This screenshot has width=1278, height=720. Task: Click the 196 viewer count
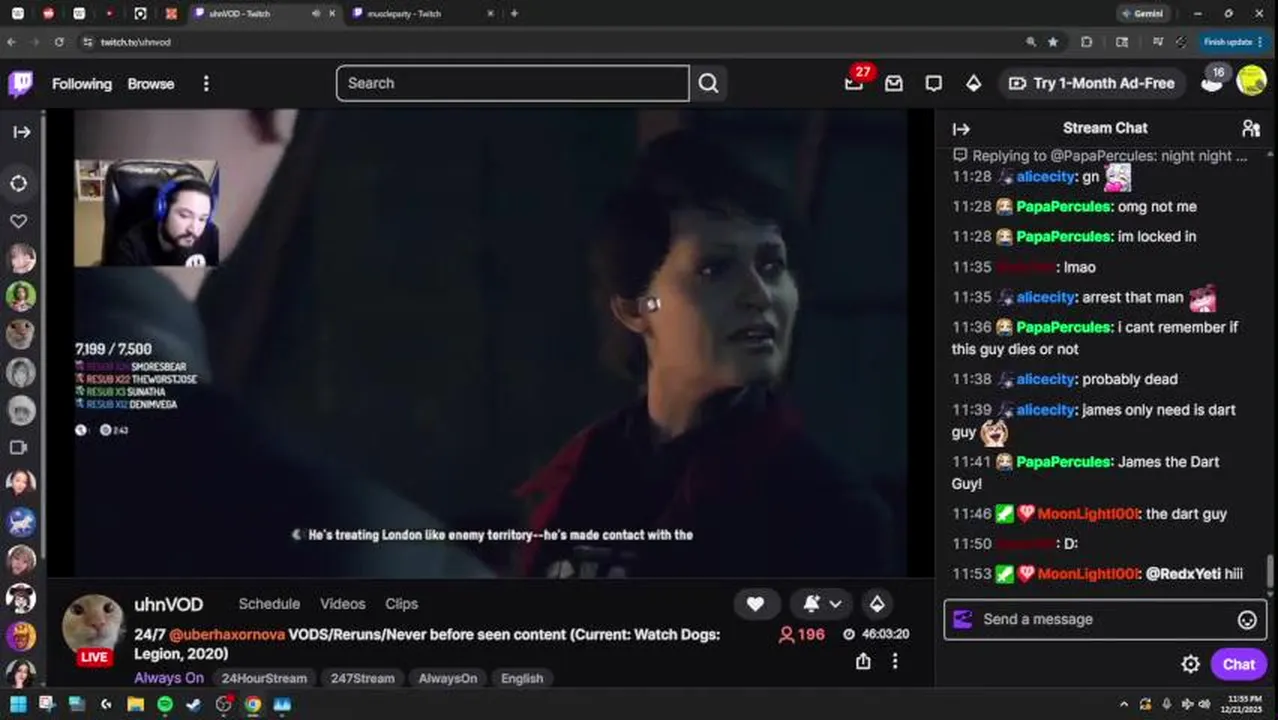tap(801, 634)
